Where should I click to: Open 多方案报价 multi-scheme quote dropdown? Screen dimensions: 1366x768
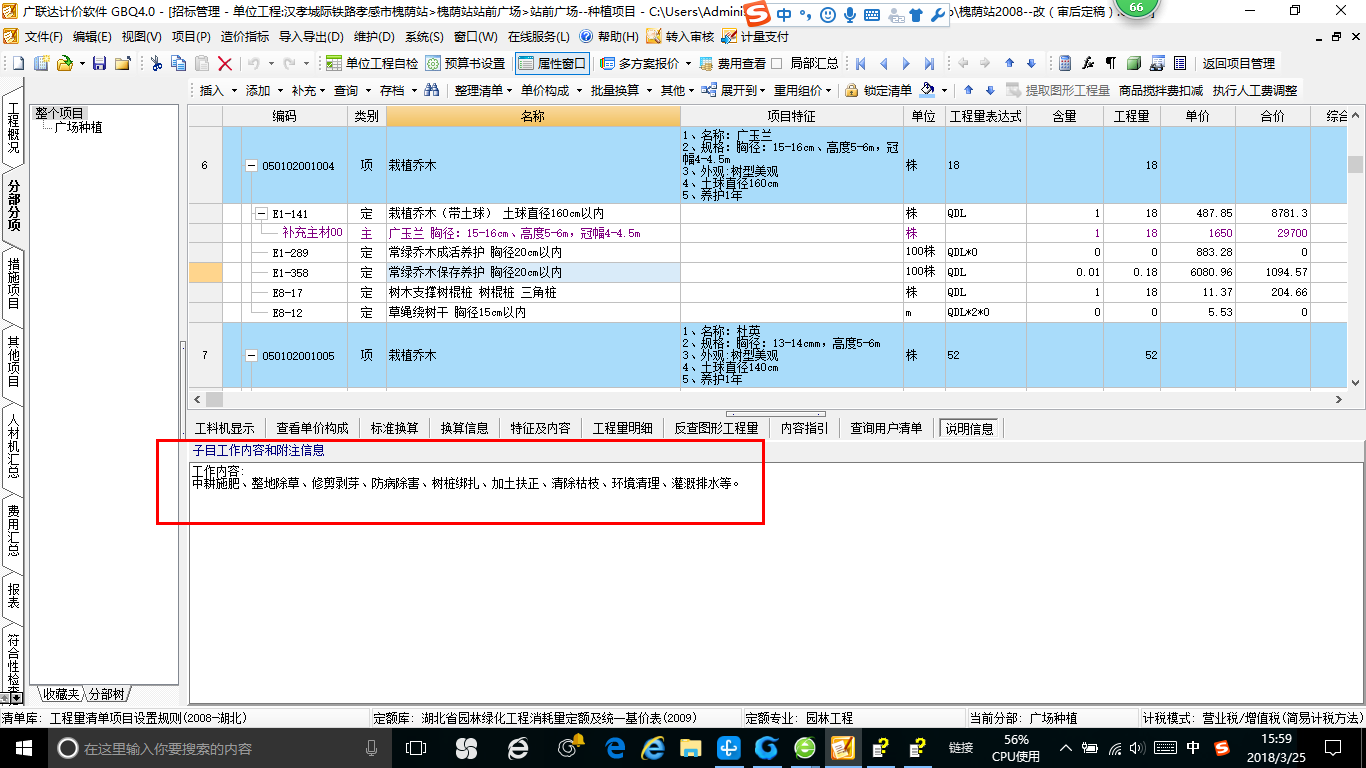coord(646,63)
